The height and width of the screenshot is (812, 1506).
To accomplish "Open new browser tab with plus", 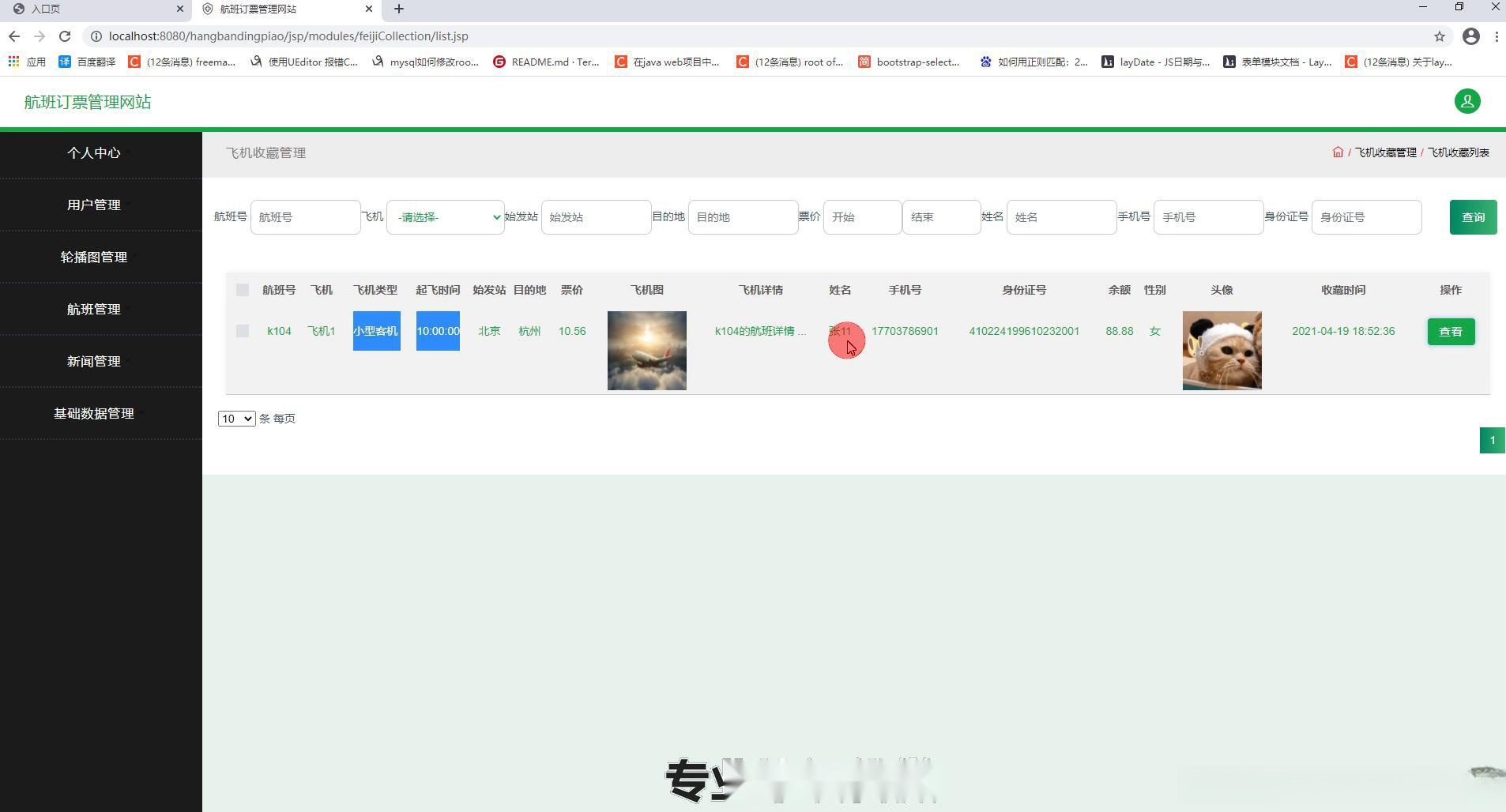I will [x=399, y=9].
